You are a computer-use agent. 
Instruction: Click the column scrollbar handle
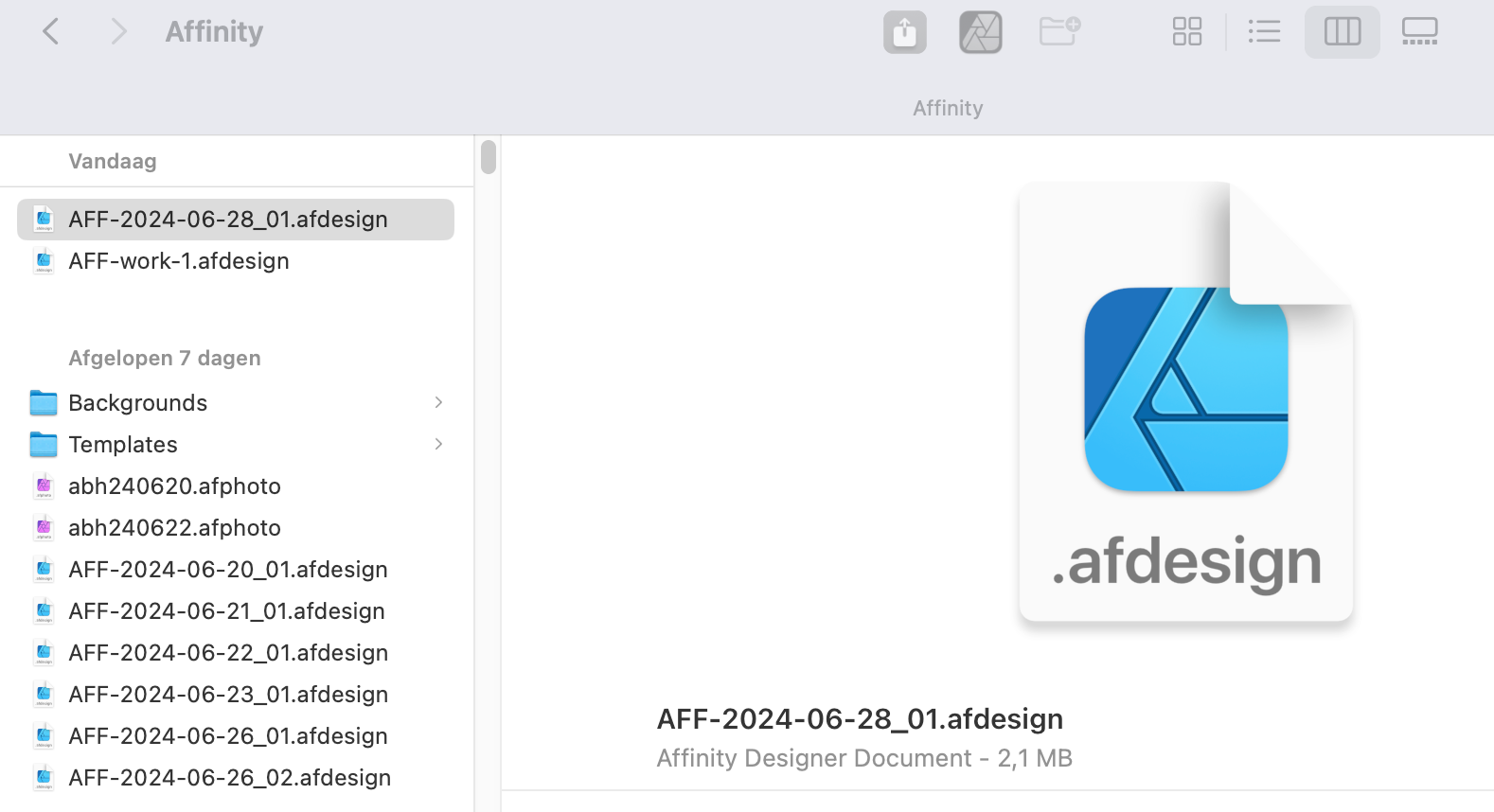tap(489, 157)
